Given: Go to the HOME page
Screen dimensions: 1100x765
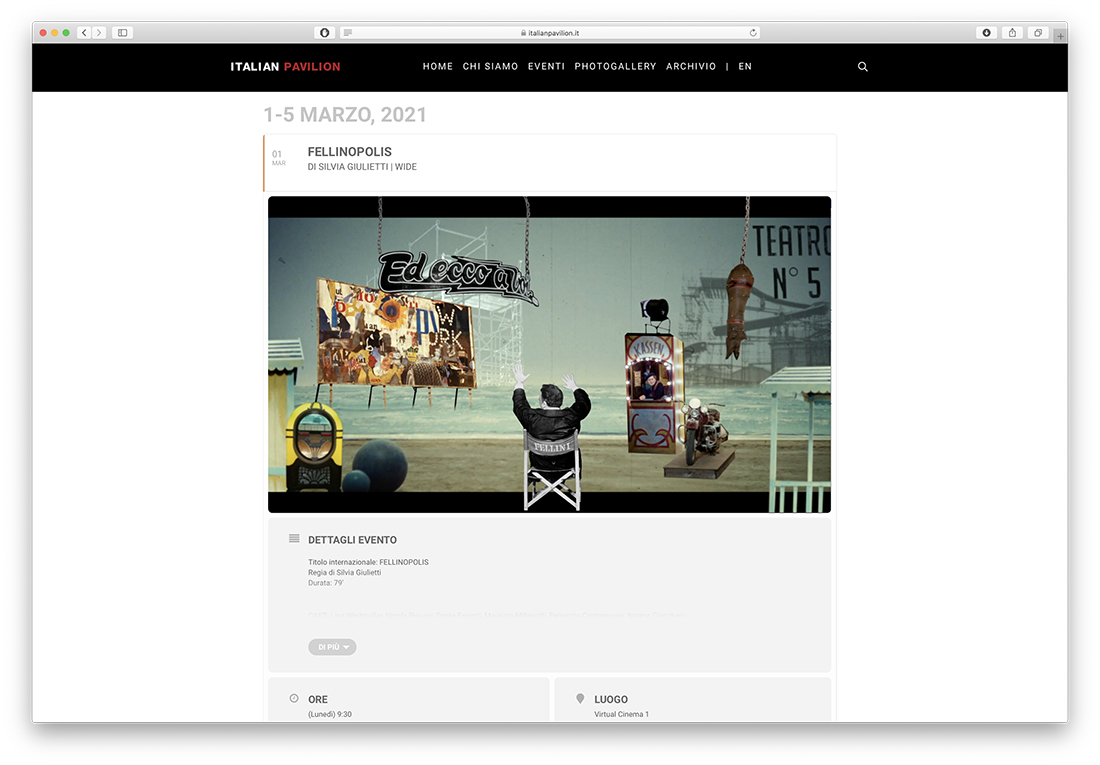Looking at the screenshot, I should pyautogui.click(x=438, y=67).
